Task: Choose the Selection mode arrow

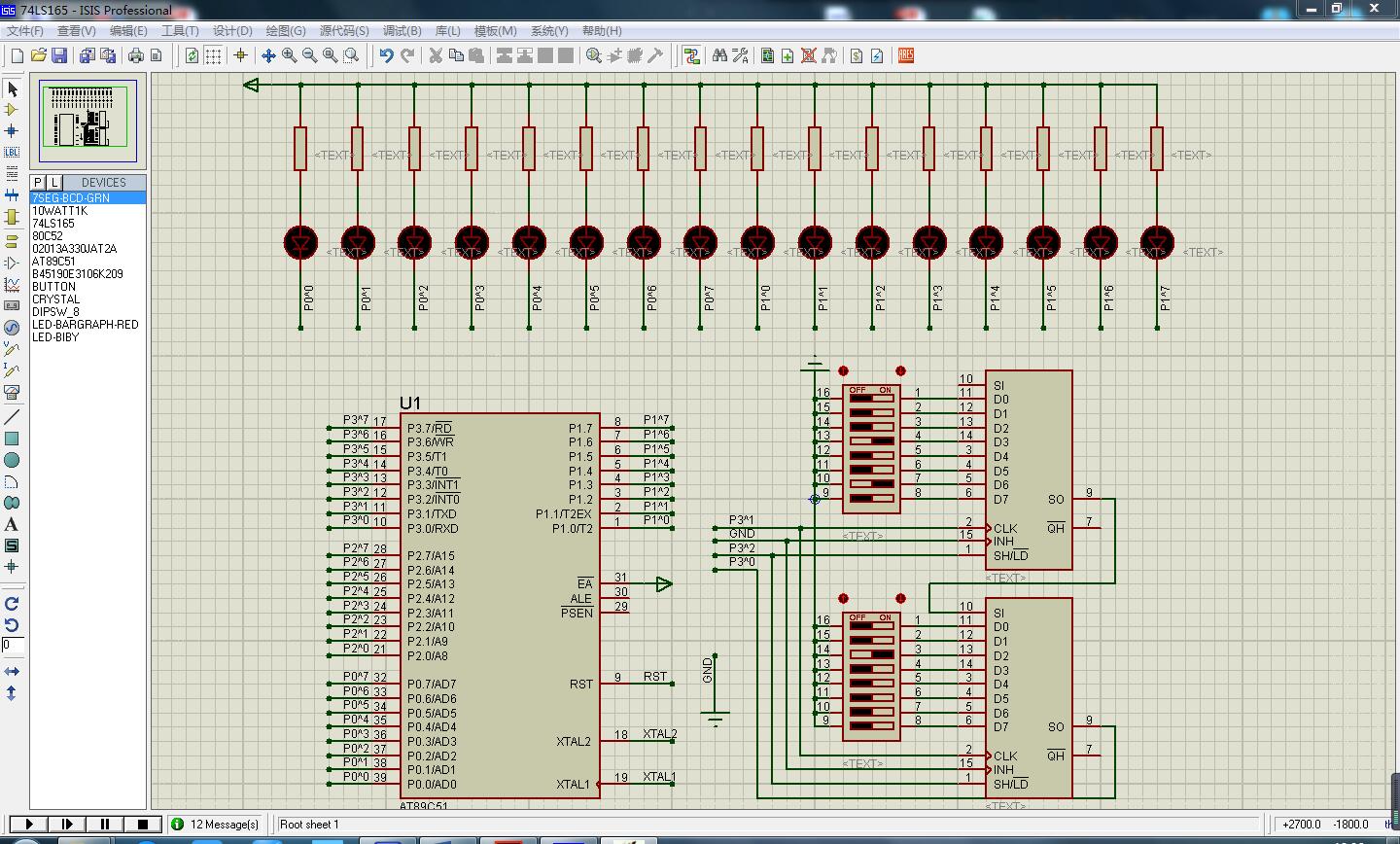Action: pyautogui.click(x=12, y=88)
